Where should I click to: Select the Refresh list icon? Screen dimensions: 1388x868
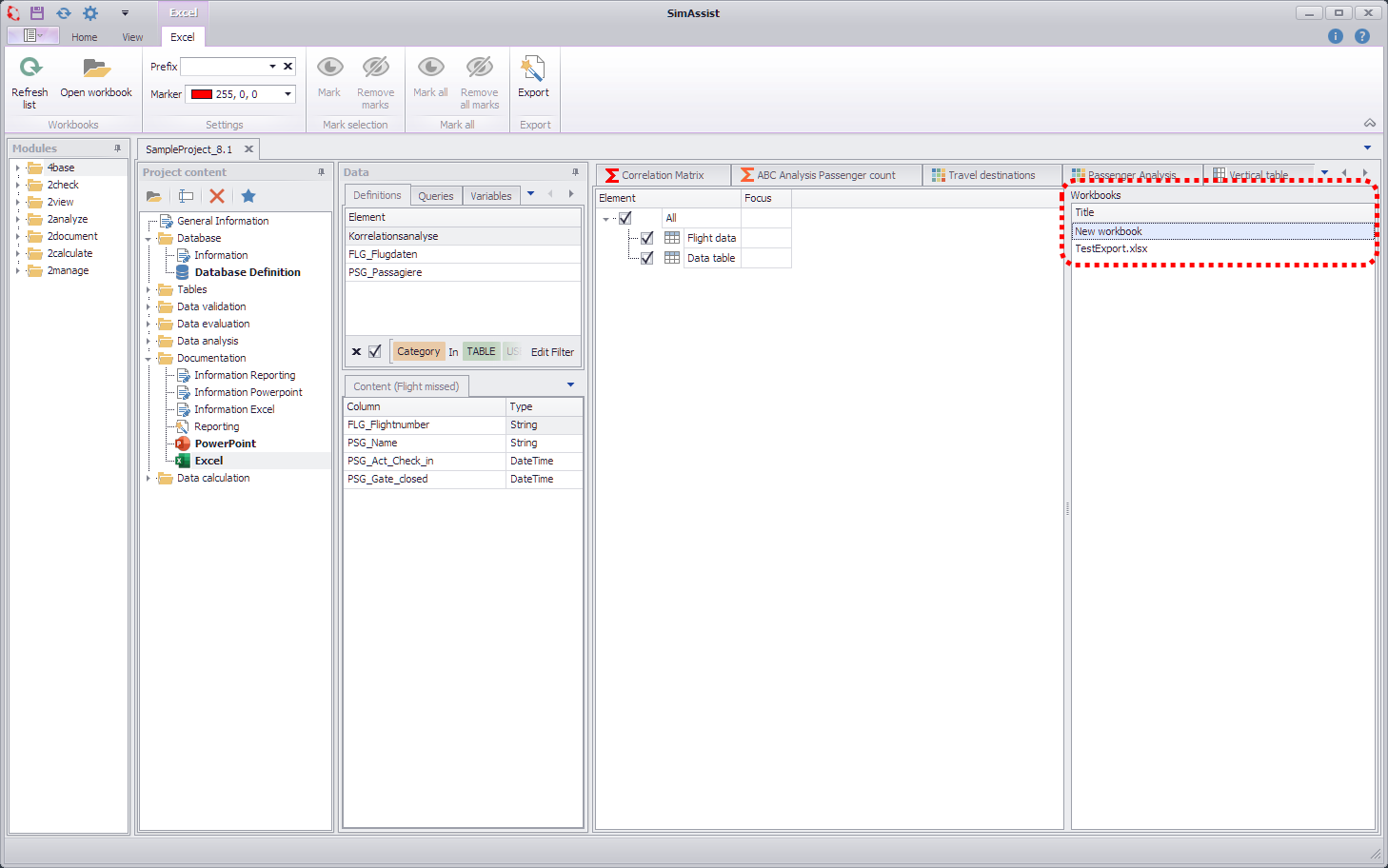[x=30, y=68]
